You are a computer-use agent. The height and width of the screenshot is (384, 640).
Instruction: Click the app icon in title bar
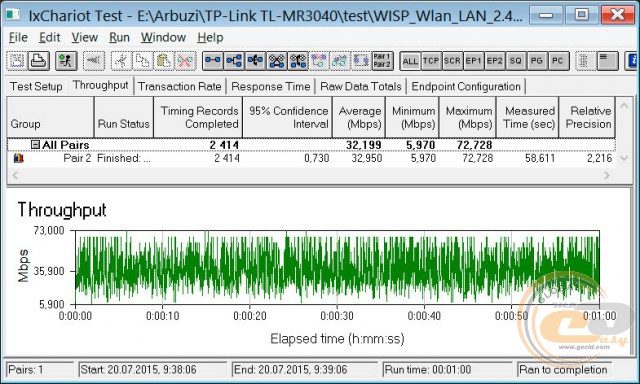(13, 15)
